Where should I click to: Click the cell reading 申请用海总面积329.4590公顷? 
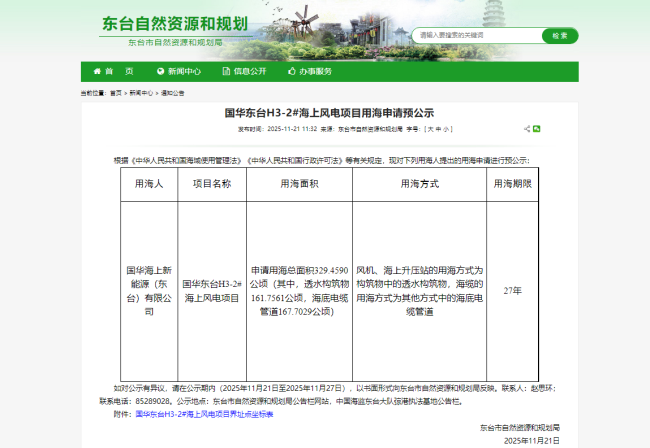point(299,291)
